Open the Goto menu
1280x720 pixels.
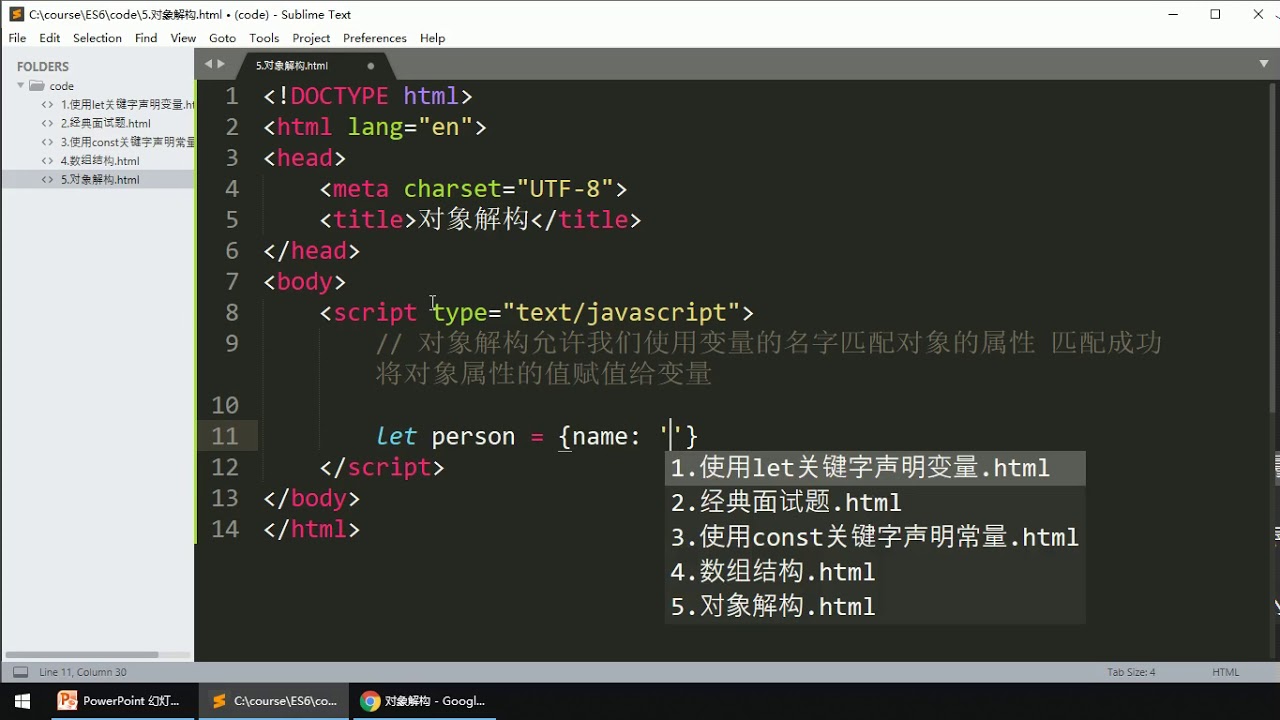click(222, 38)
